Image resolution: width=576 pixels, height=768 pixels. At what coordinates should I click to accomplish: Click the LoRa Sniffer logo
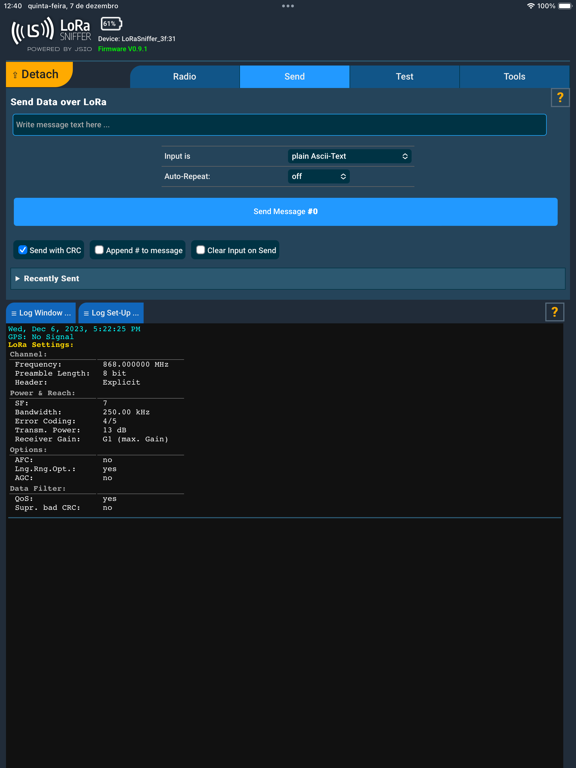click(51, 34)
